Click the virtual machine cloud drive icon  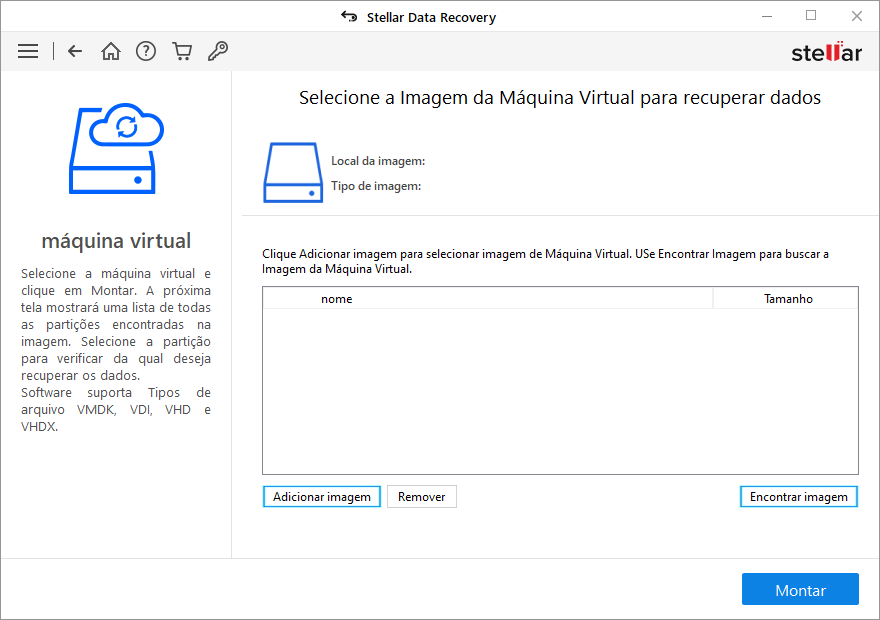[x=116, y=149]
